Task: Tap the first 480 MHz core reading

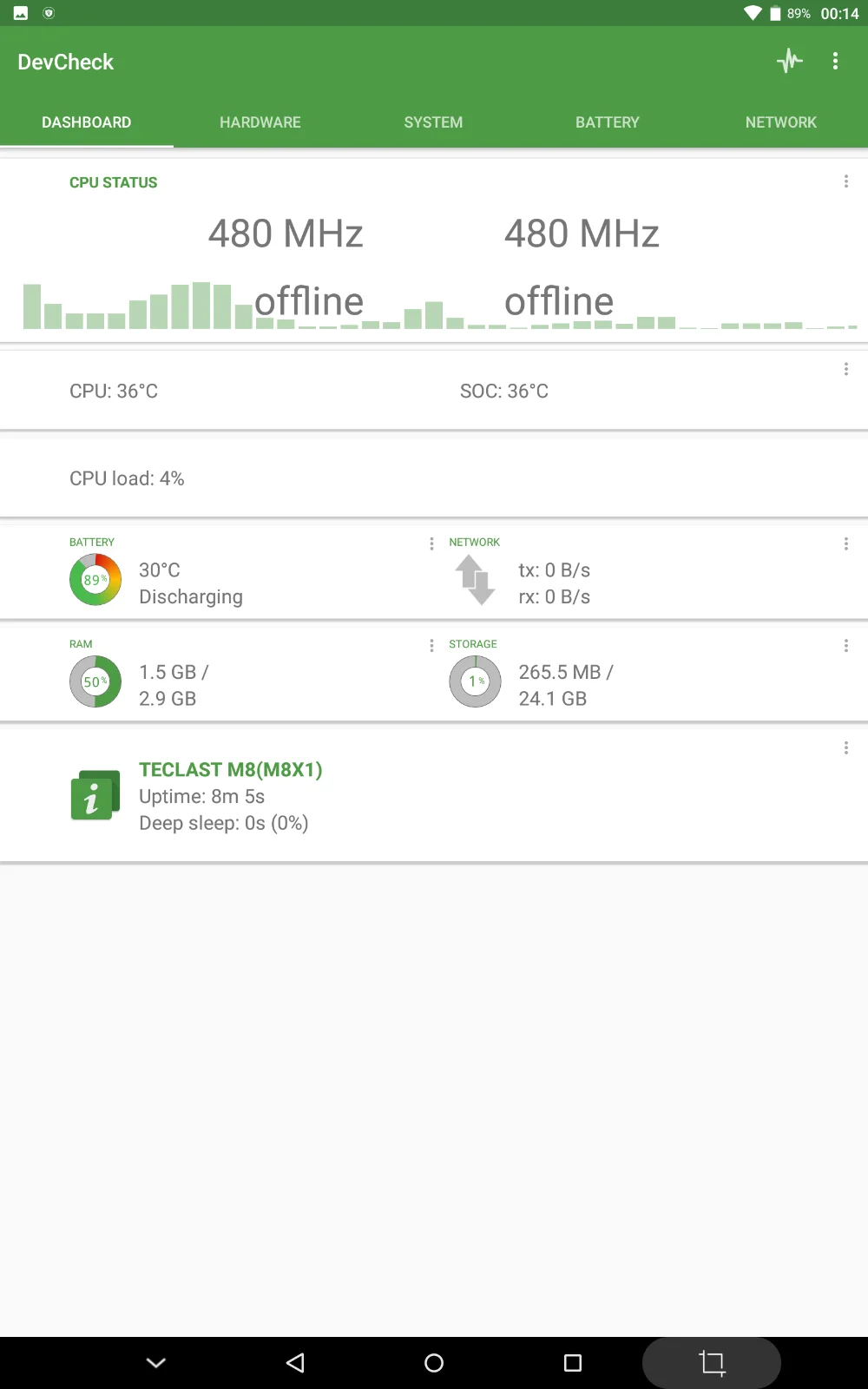Action: pos(286,233)
